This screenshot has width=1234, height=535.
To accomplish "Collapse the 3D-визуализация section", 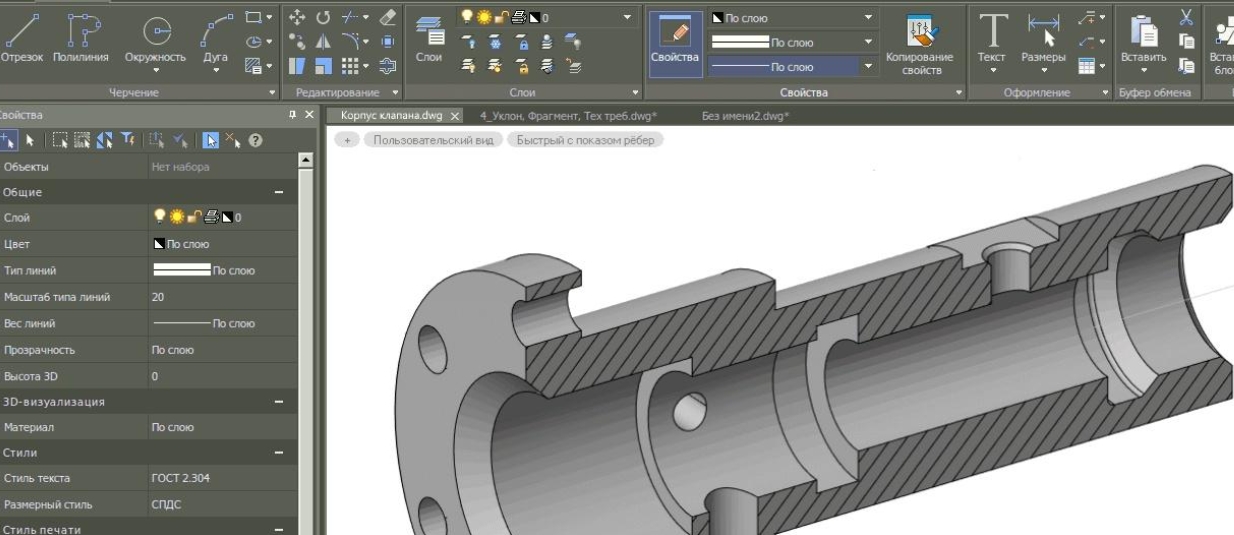I will 279,402.
